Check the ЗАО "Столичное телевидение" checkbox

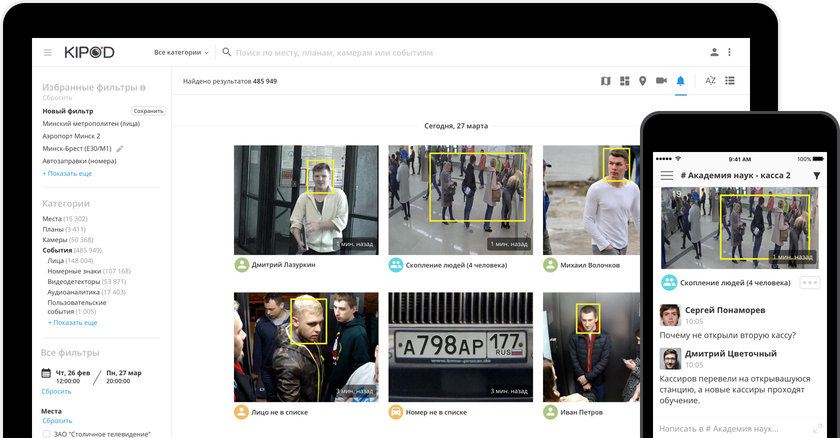(46, 434)
